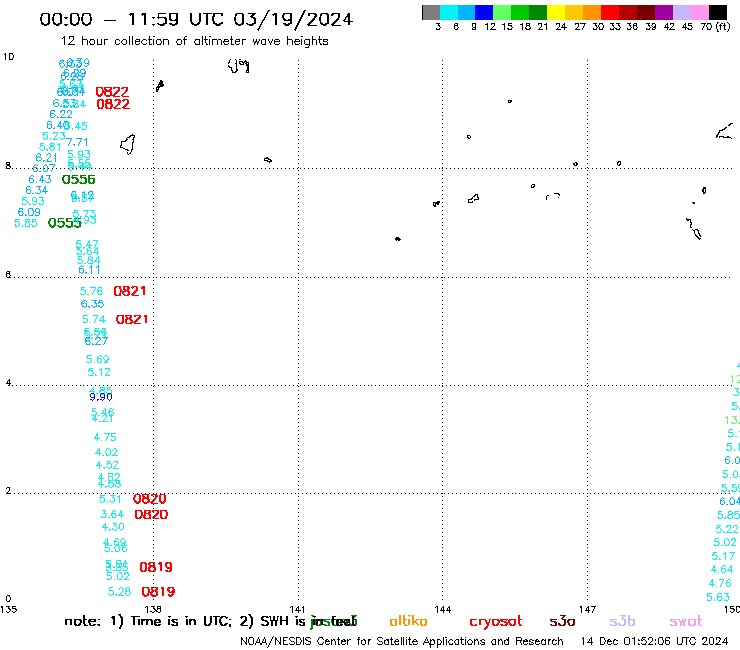The height and width of the screenshot is (650, 740).
Task: Click the red "0819" beside 5.28
Action: [x=158, y=592]
